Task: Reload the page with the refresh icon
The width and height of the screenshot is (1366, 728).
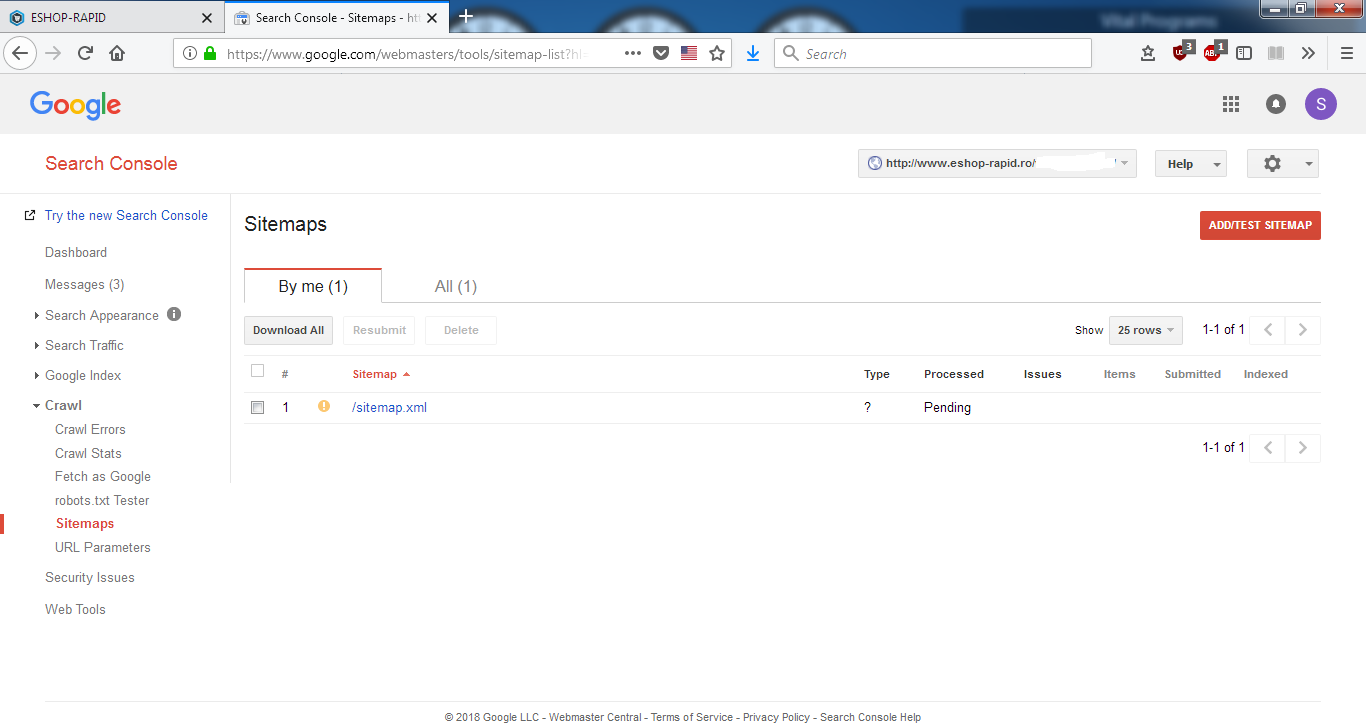Action: (85, 54)
